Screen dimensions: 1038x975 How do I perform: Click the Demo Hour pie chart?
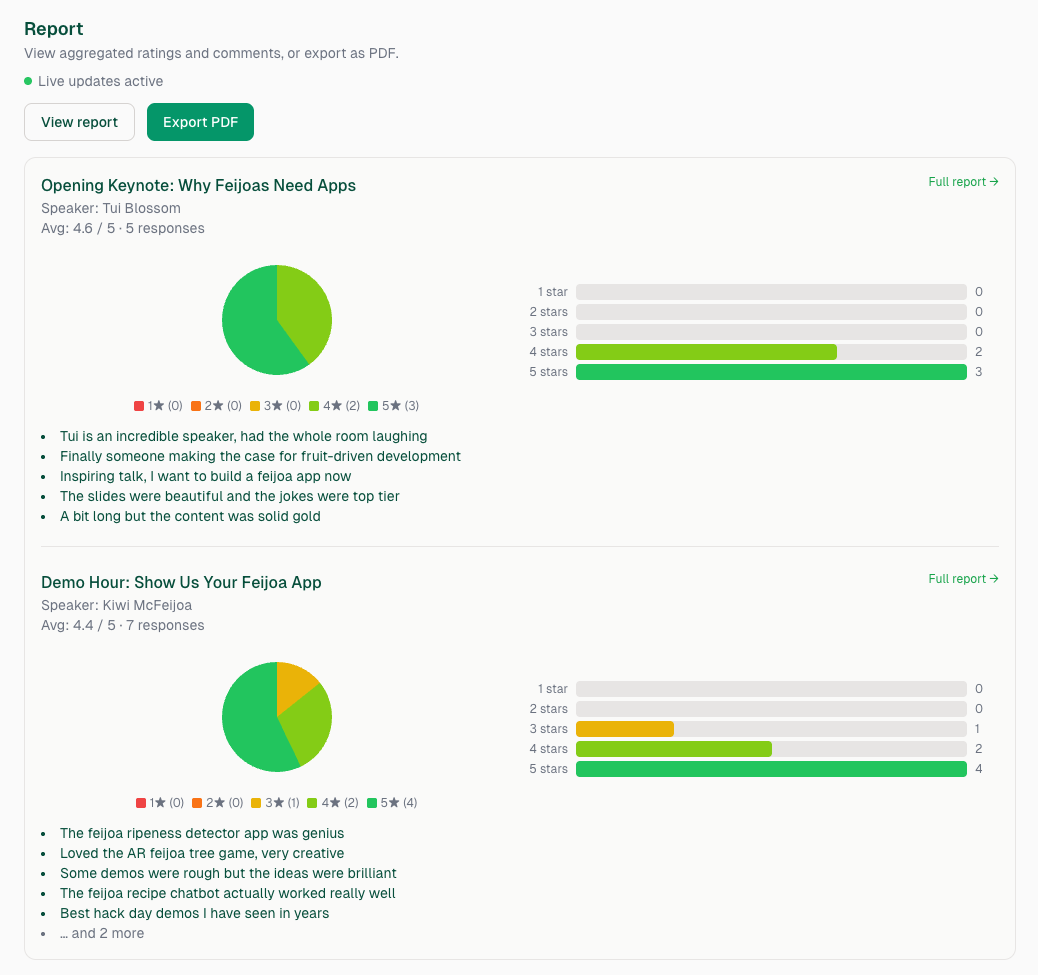pos(277,716)
